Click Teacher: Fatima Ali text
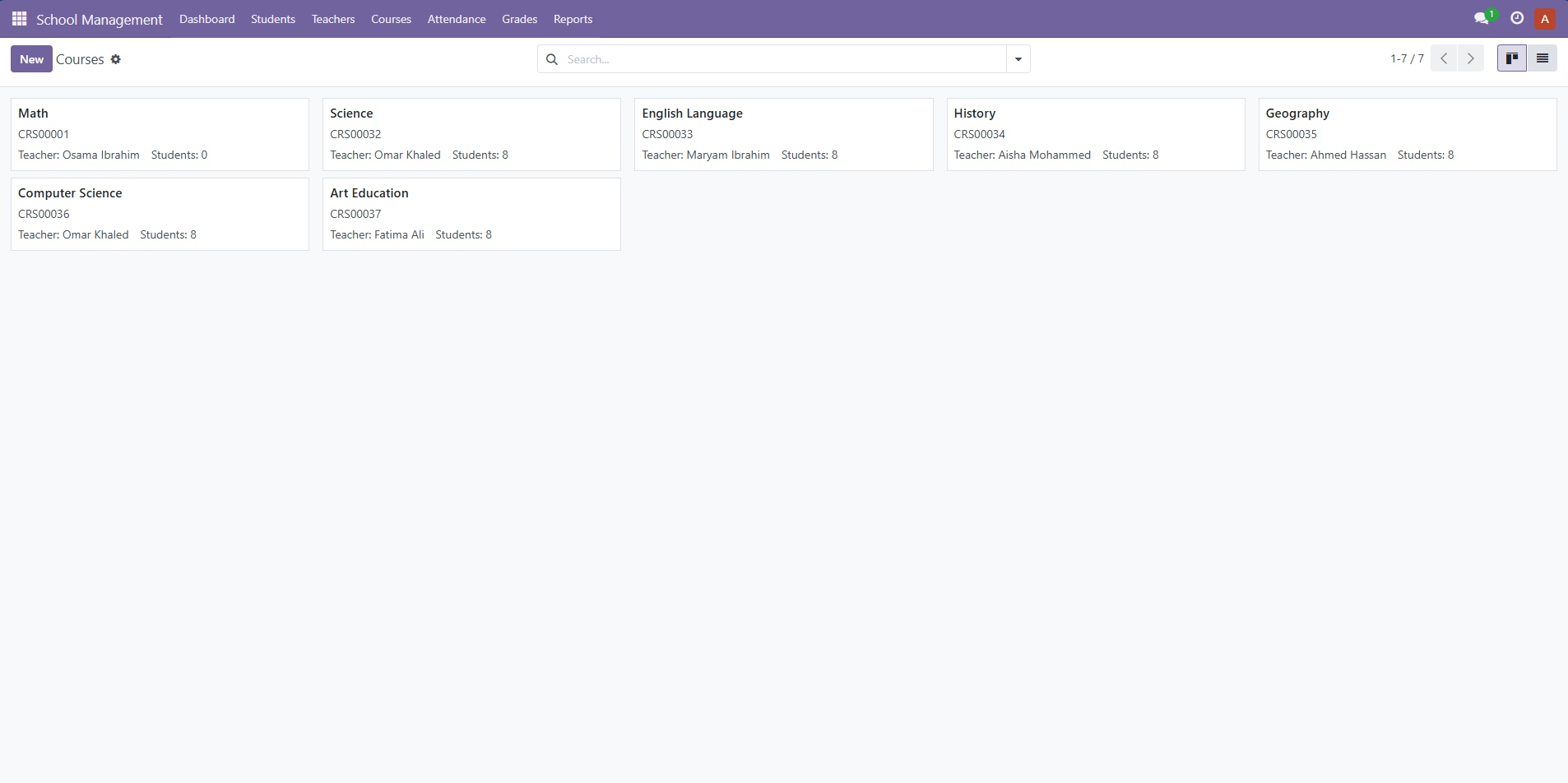 coord(377,234)
